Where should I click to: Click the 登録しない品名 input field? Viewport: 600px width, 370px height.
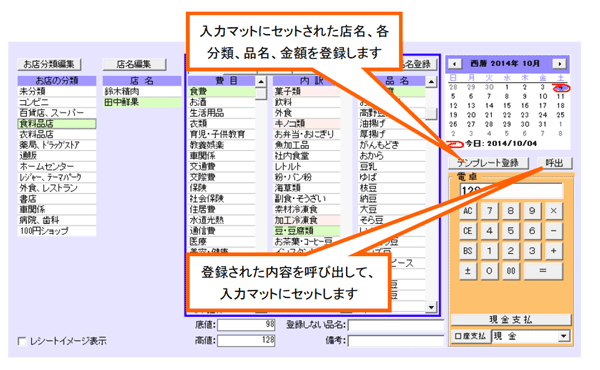(396, 325)
